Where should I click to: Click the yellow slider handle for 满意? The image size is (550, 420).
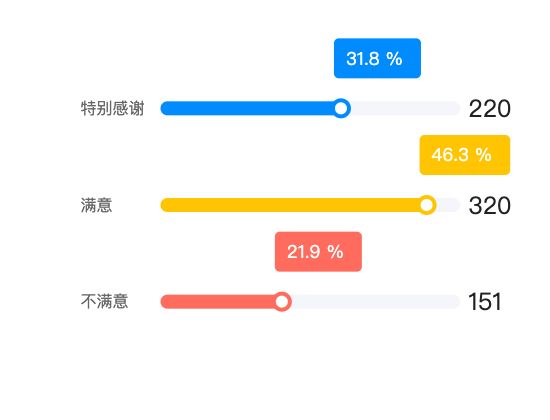click(427, 205)
